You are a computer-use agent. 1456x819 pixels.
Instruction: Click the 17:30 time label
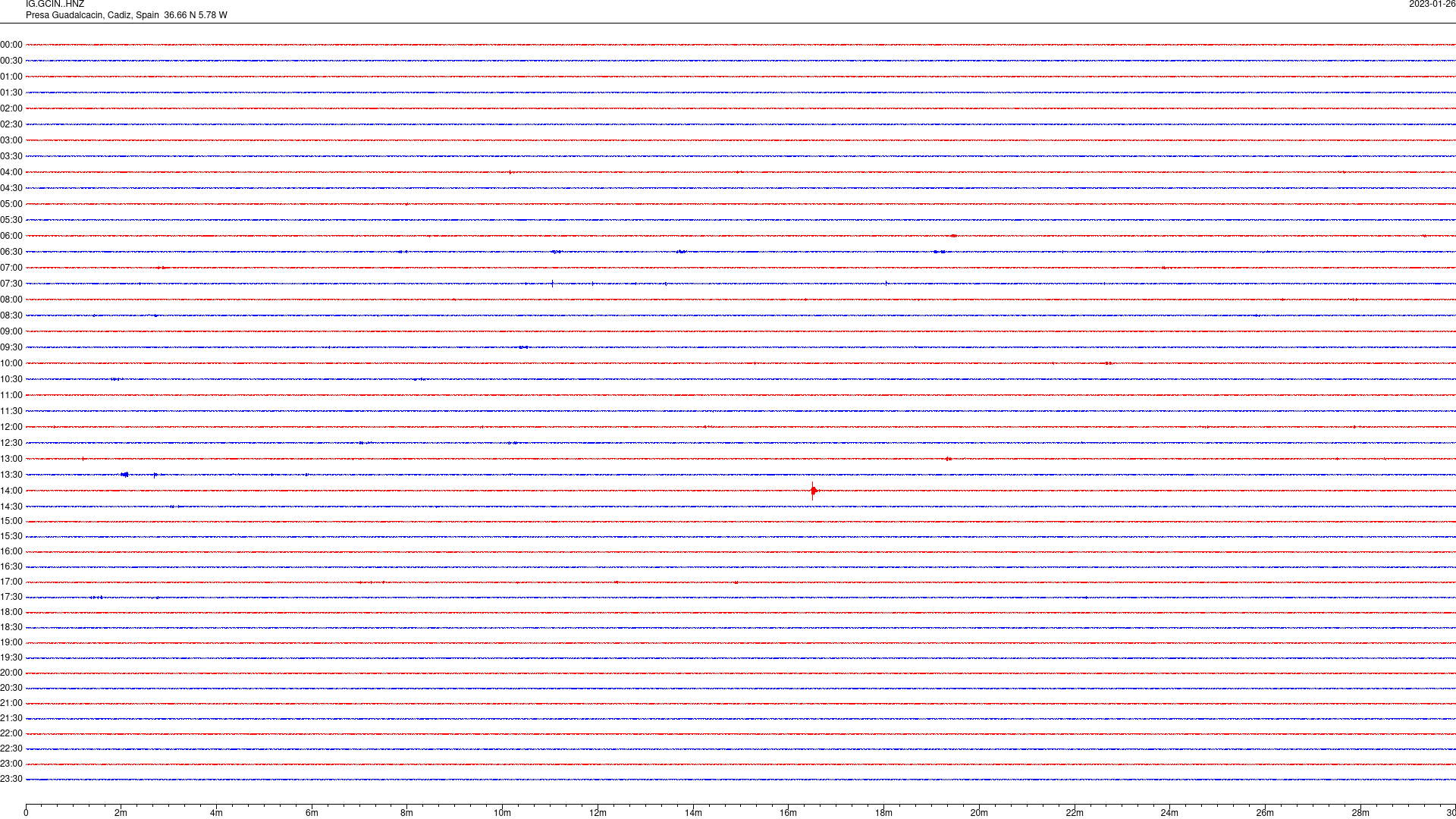click(x=11, y=597)
